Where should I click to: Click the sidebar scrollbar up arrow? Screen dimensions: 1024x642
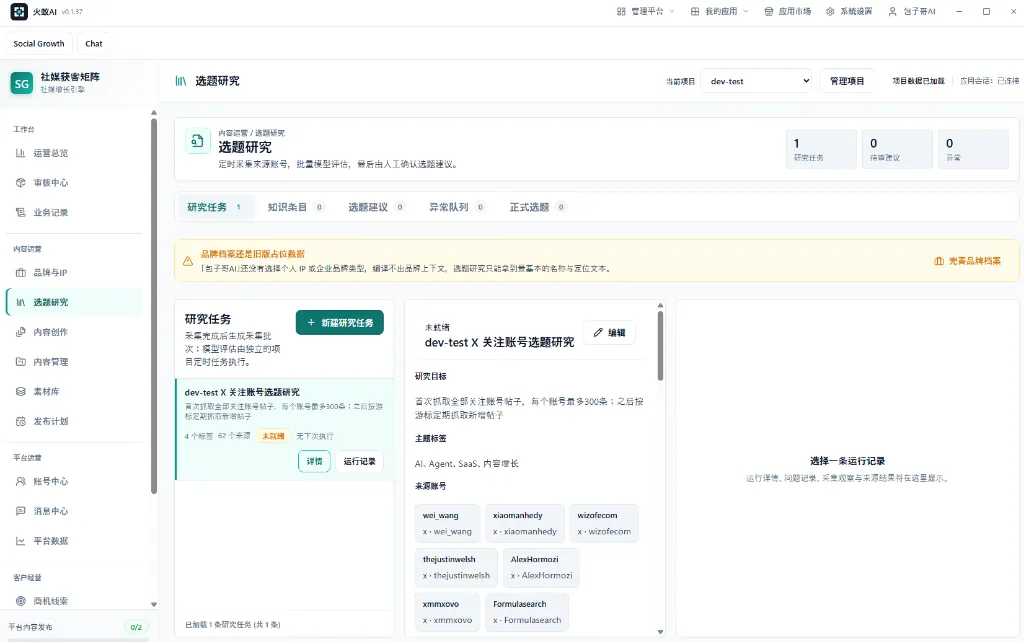[153, 113]
